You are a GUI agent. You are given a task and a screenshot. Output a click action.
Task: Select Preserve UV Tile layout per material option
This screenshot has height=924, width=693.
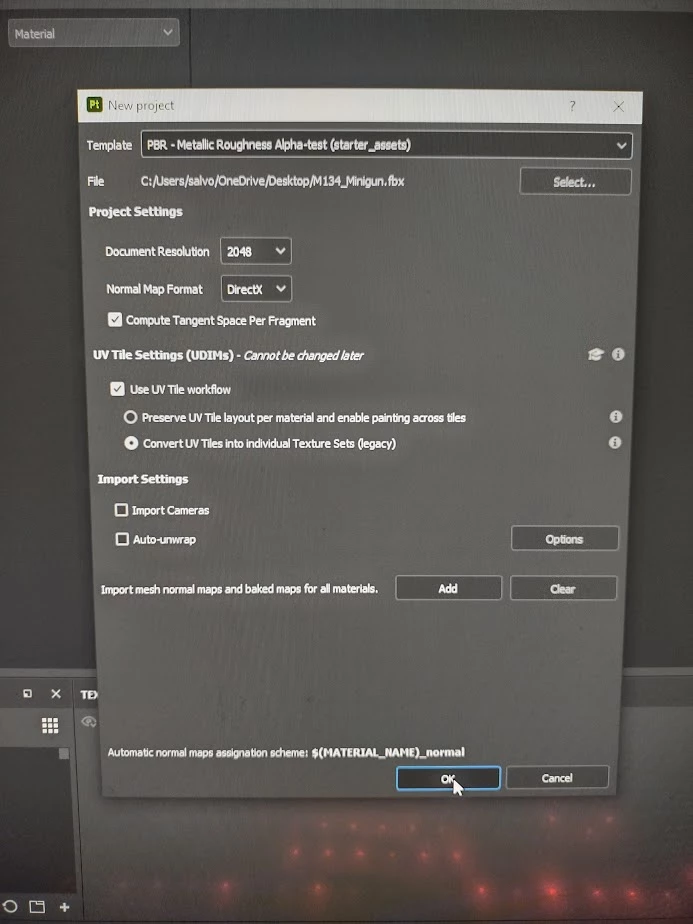(130, 417)
